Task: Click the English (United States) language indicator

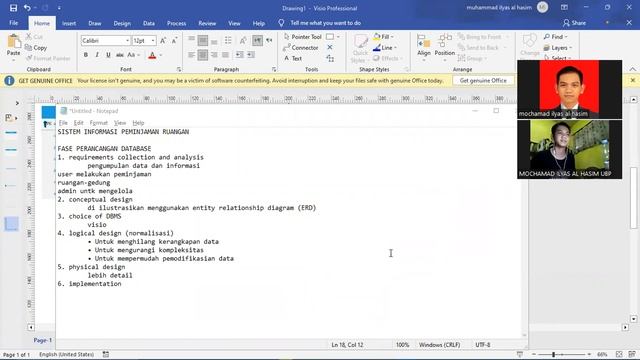Action: [67, 354]
